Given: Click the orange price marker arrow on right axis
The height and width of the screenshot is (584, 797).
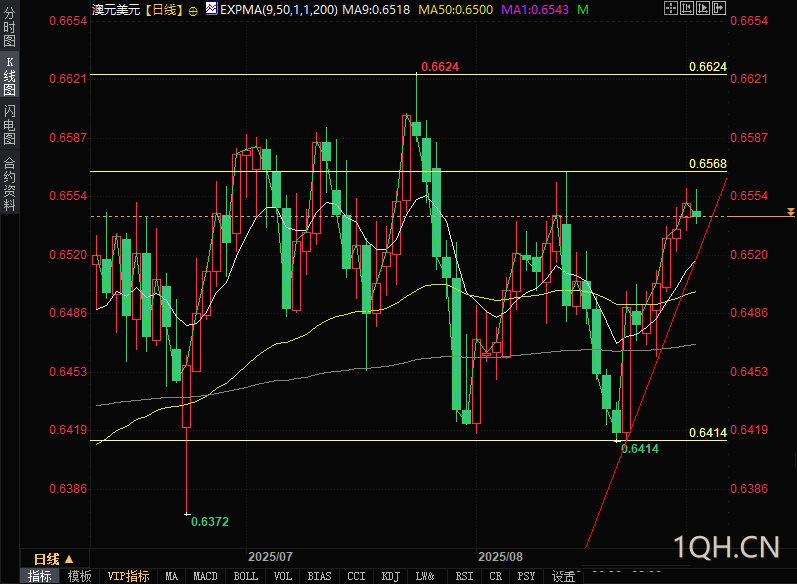Looking at the screenshot, I should (790, 212).
